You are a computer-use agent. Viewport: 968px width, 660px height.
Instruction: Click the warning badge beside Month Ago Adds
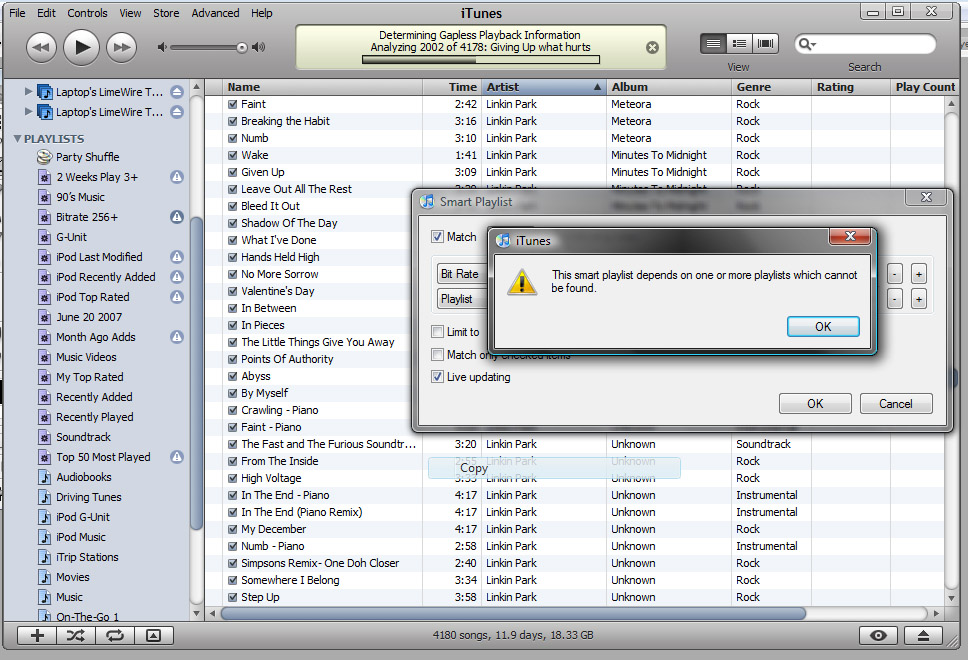(x=177, y=336)
